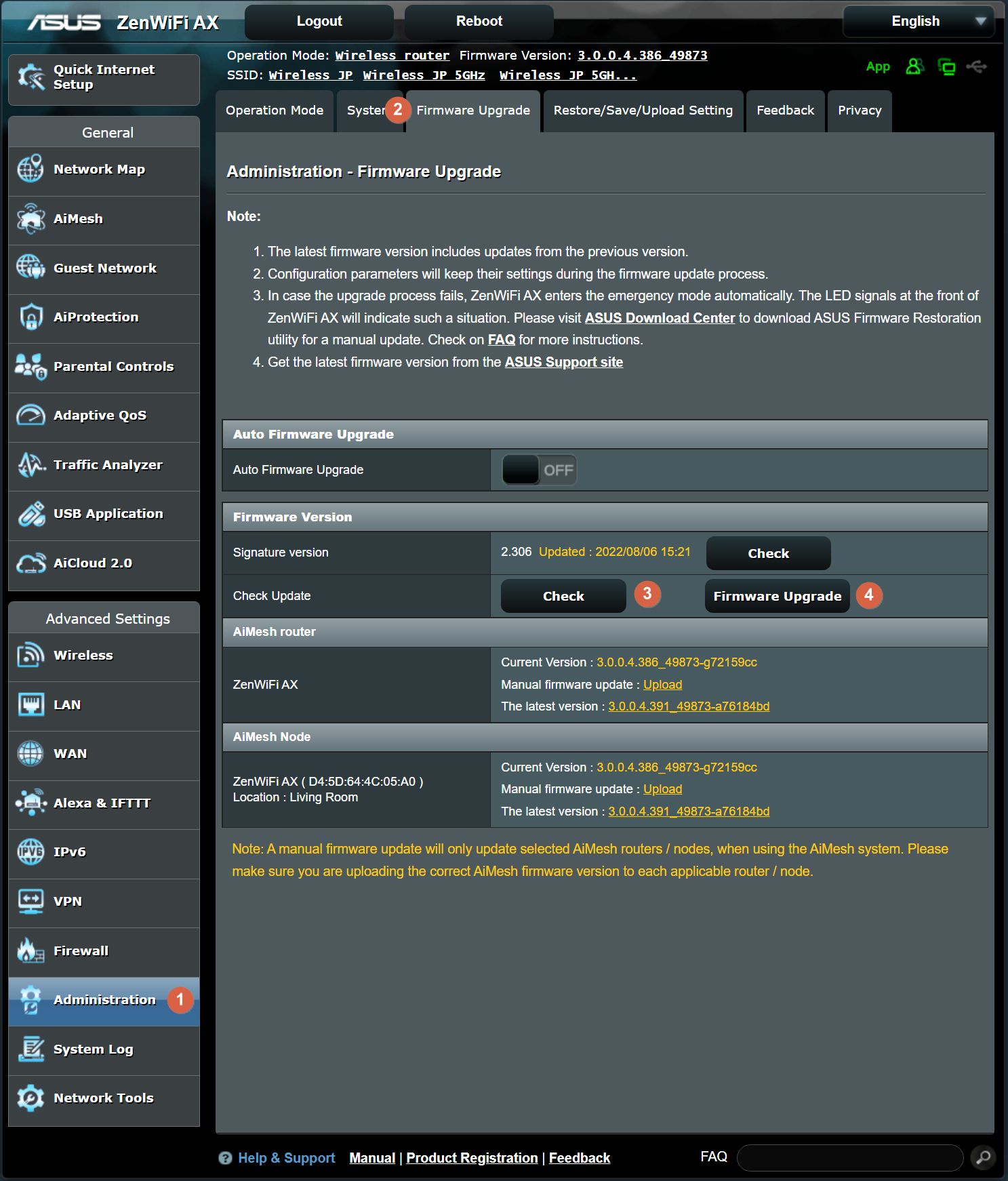
Task: Switch to Privacy tab
Action: tap(860, 111)
